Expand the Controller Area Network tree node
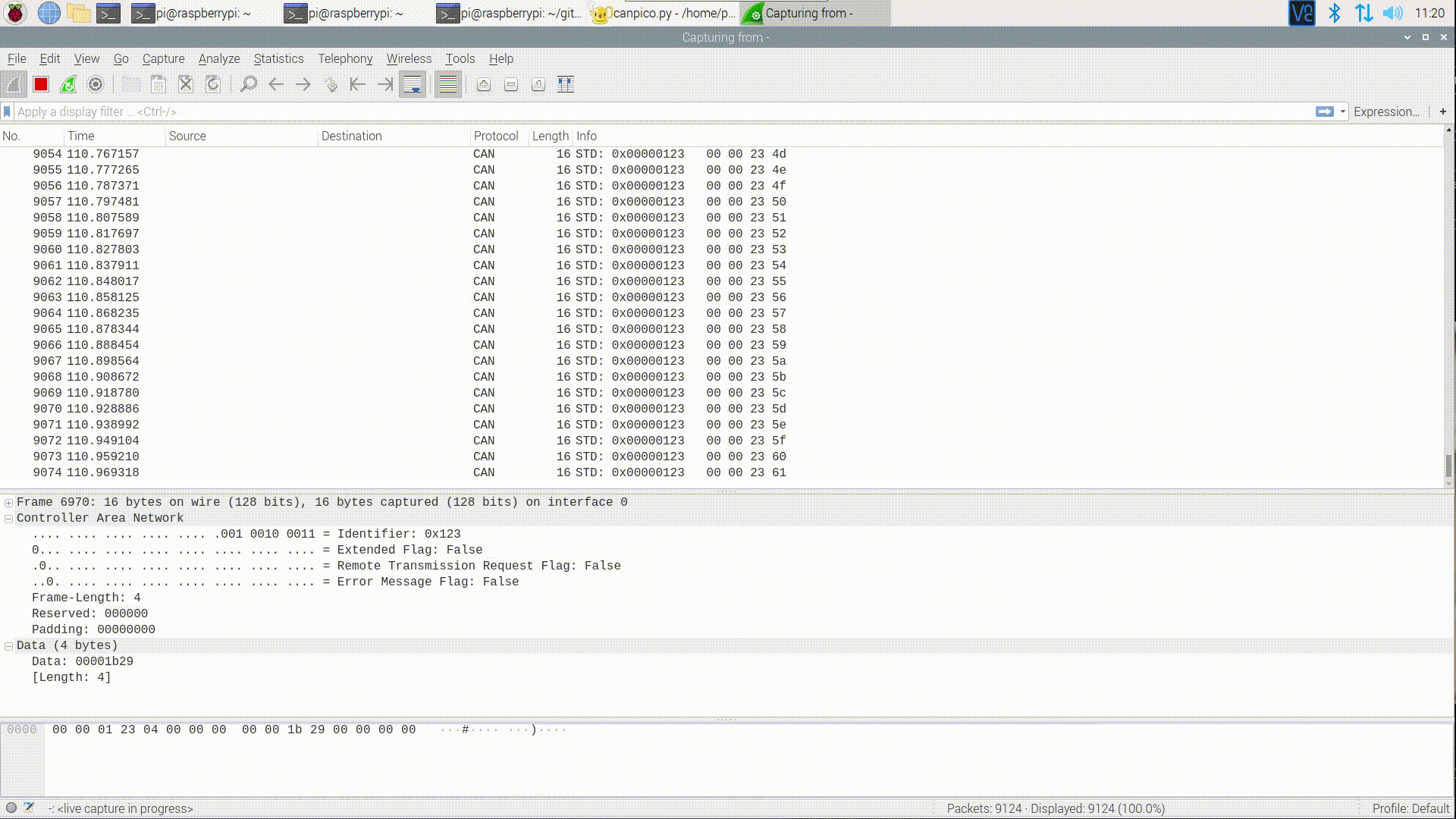Viewport: 1456px width, 819px height. [10, 518]
